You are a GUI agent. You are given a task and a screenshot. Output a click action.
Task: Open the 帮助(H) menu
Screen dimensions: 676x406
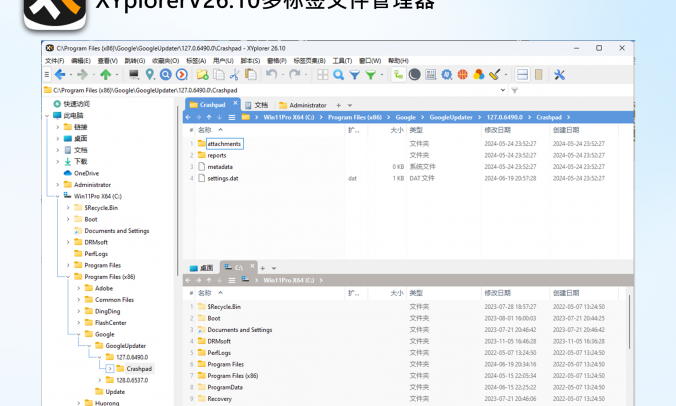398,61
